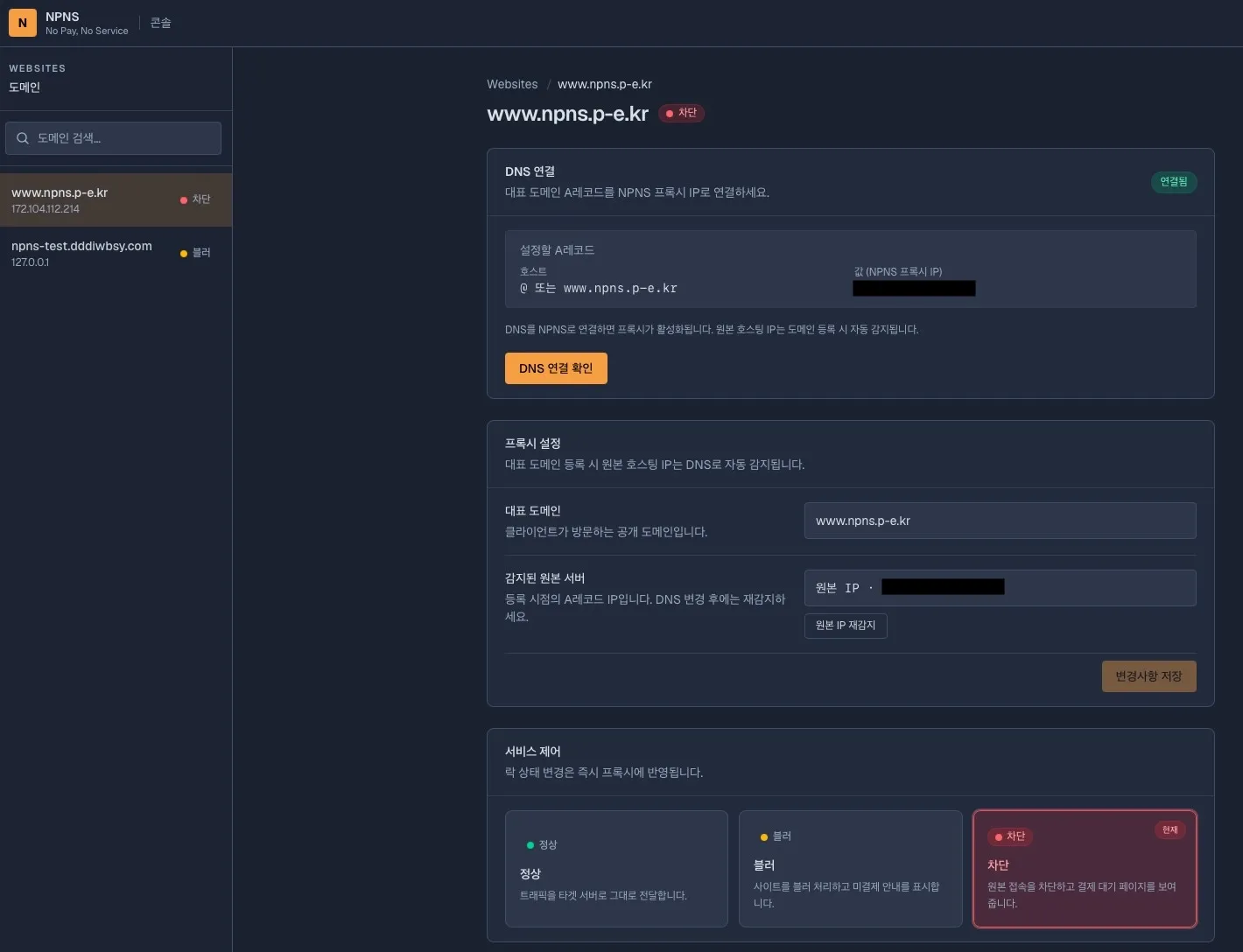Viewport: 1243px width, 952px height.
Task: Click the 172.104.112.214 IP text
Action: click(46, 209)
